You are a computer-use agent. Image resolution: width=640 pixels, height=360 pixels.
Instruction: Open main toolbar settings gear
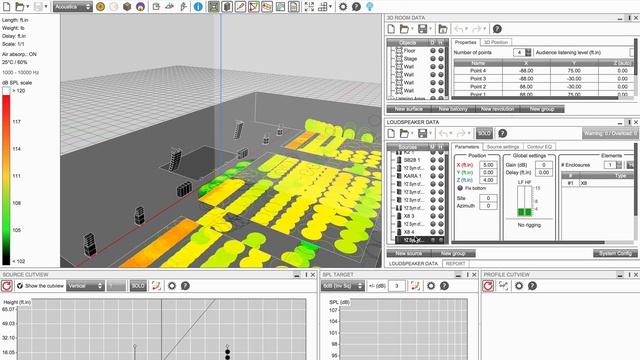pyautogui.click(x=343, y=7)
